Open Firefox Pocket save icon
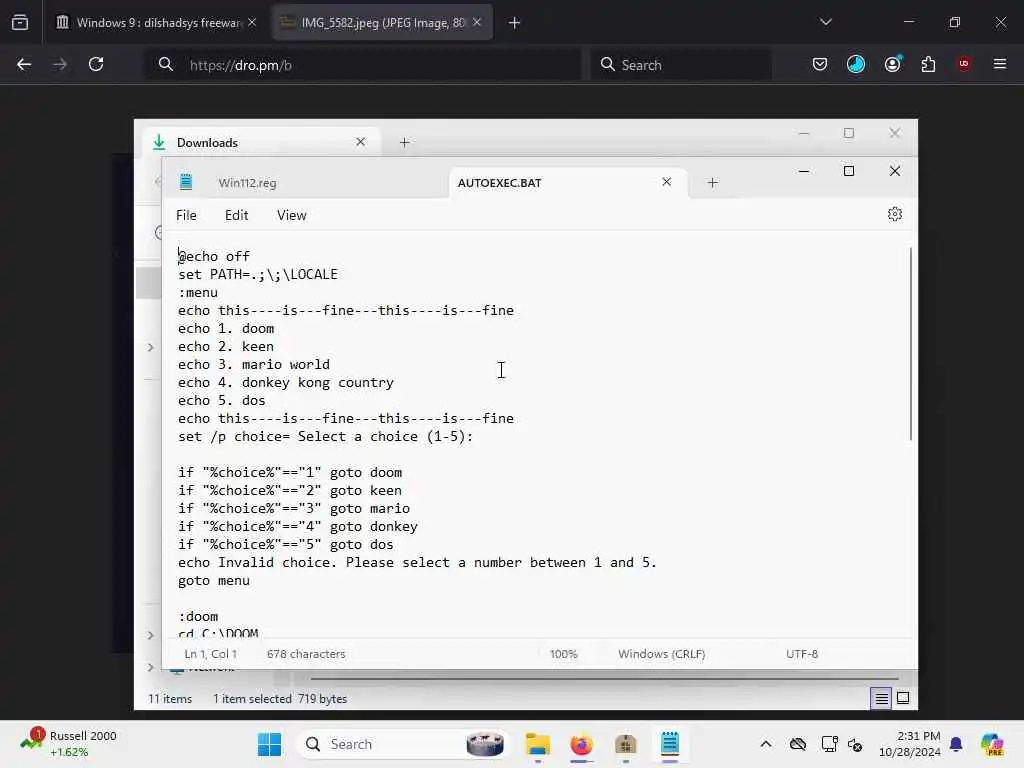 [x=820, y=64]
